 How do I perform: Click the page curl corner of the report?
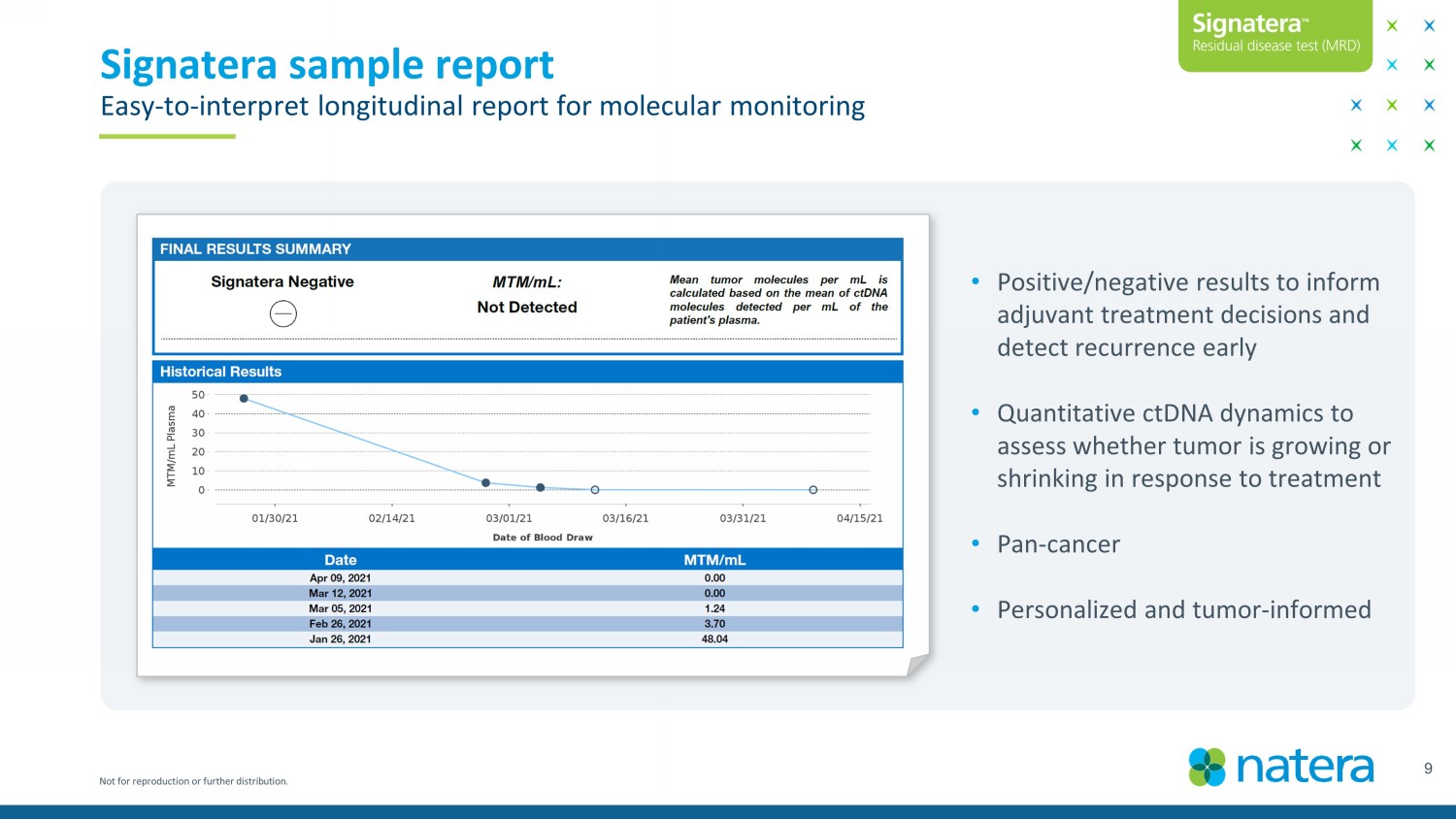(917, 665)
